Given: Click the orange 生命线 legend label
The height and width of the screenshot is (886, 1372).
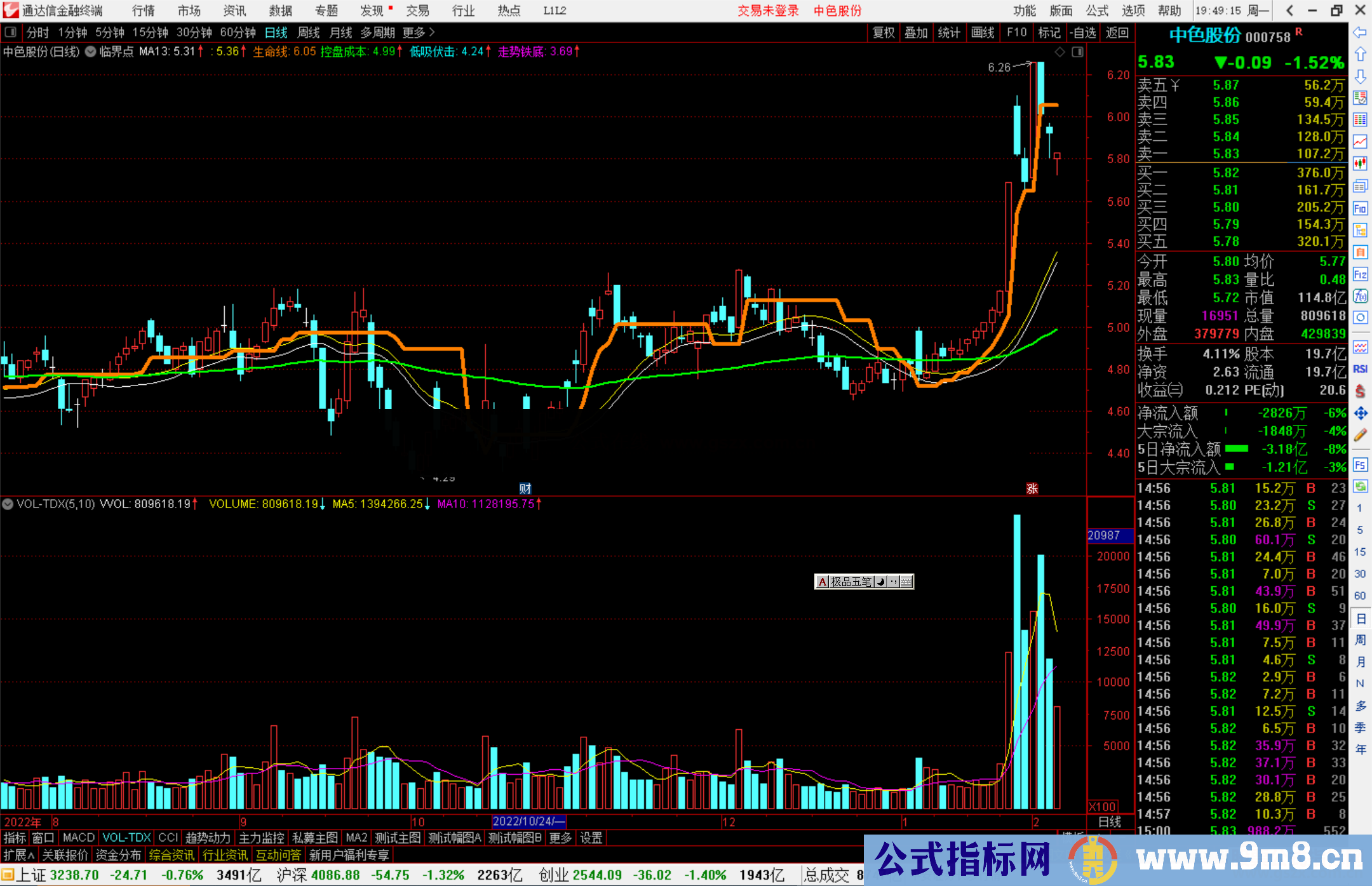Looking at the screenshot, I should [271, 52].
